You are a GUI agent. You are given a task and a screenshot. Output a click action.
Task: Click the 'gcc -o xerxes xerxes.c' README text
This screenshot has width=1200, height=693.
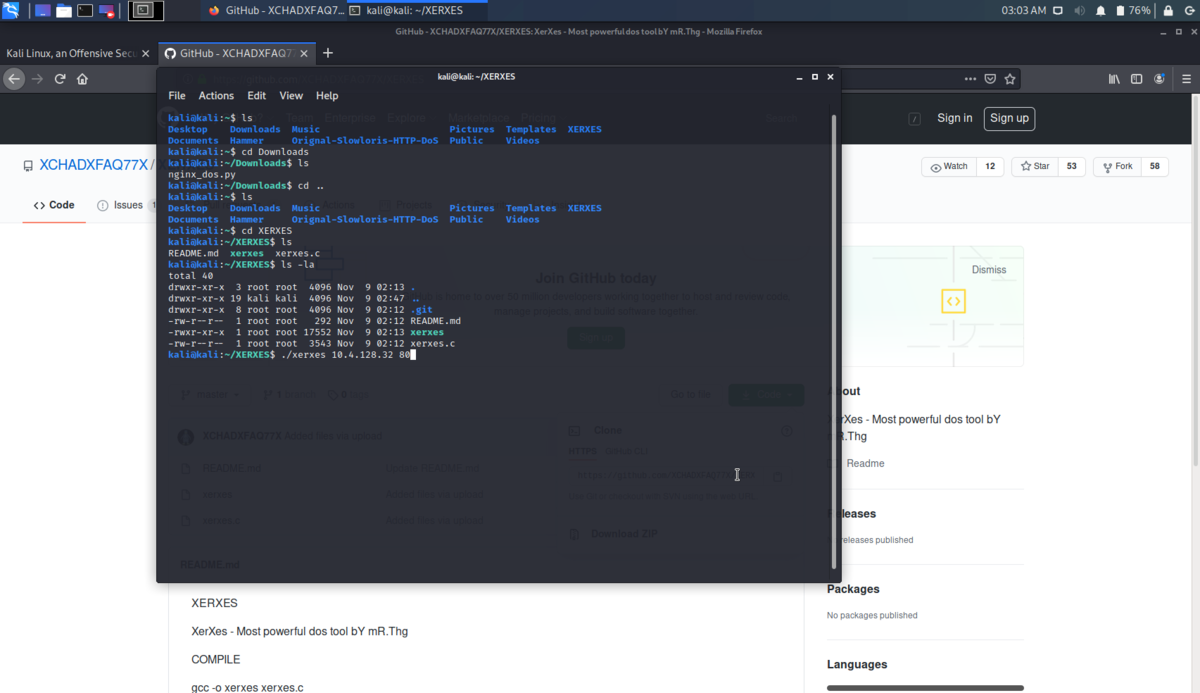[247, 687]
